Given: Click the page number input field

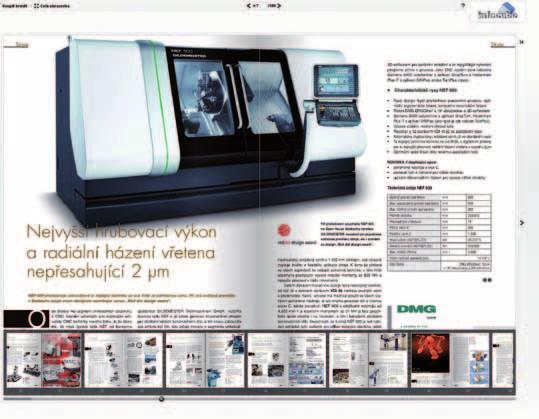Looking at the screenshot, I should pyautogui.click(x=256, y=5).
